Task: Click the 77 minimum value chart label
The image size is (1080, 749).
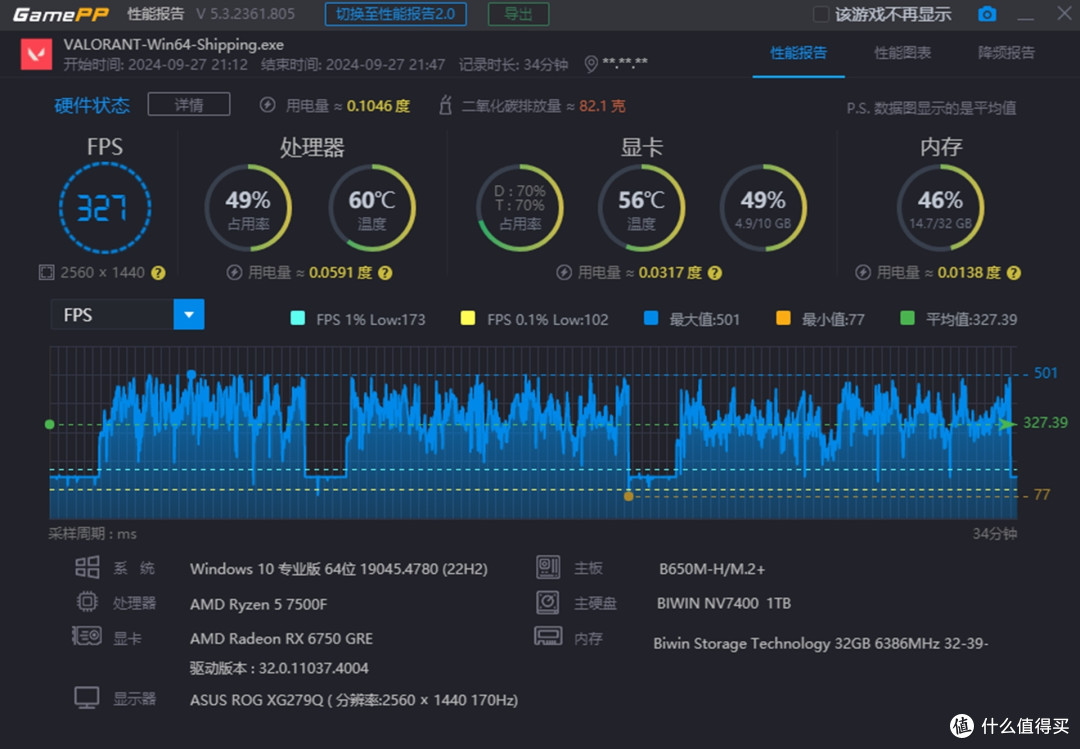Action: point(1041,494)
